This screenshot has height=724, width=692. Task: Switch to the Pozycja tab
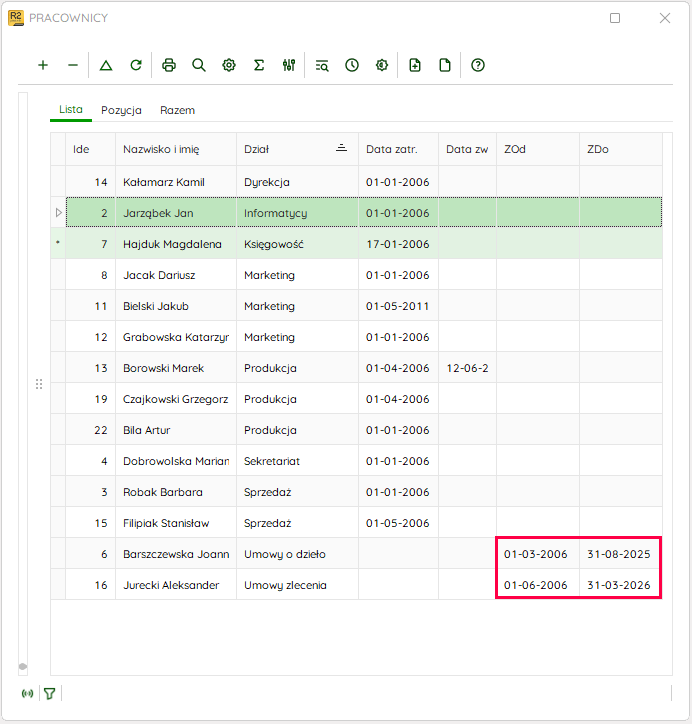(121, 110)
